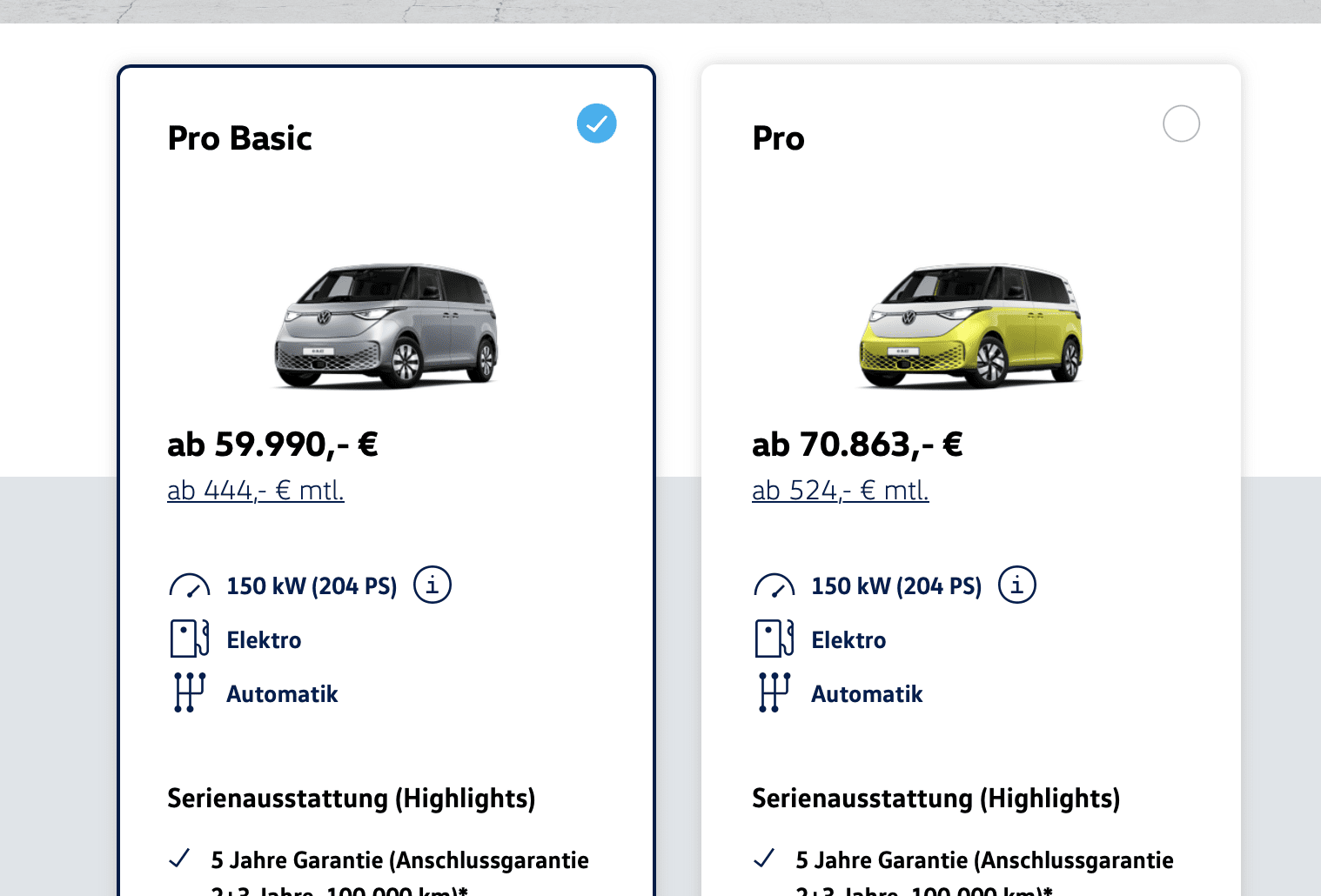Viewport: 1321px width, 896px height.
Task: Open the 'ab 524,- € mtl.' financing link
Action: click(841, 491)
